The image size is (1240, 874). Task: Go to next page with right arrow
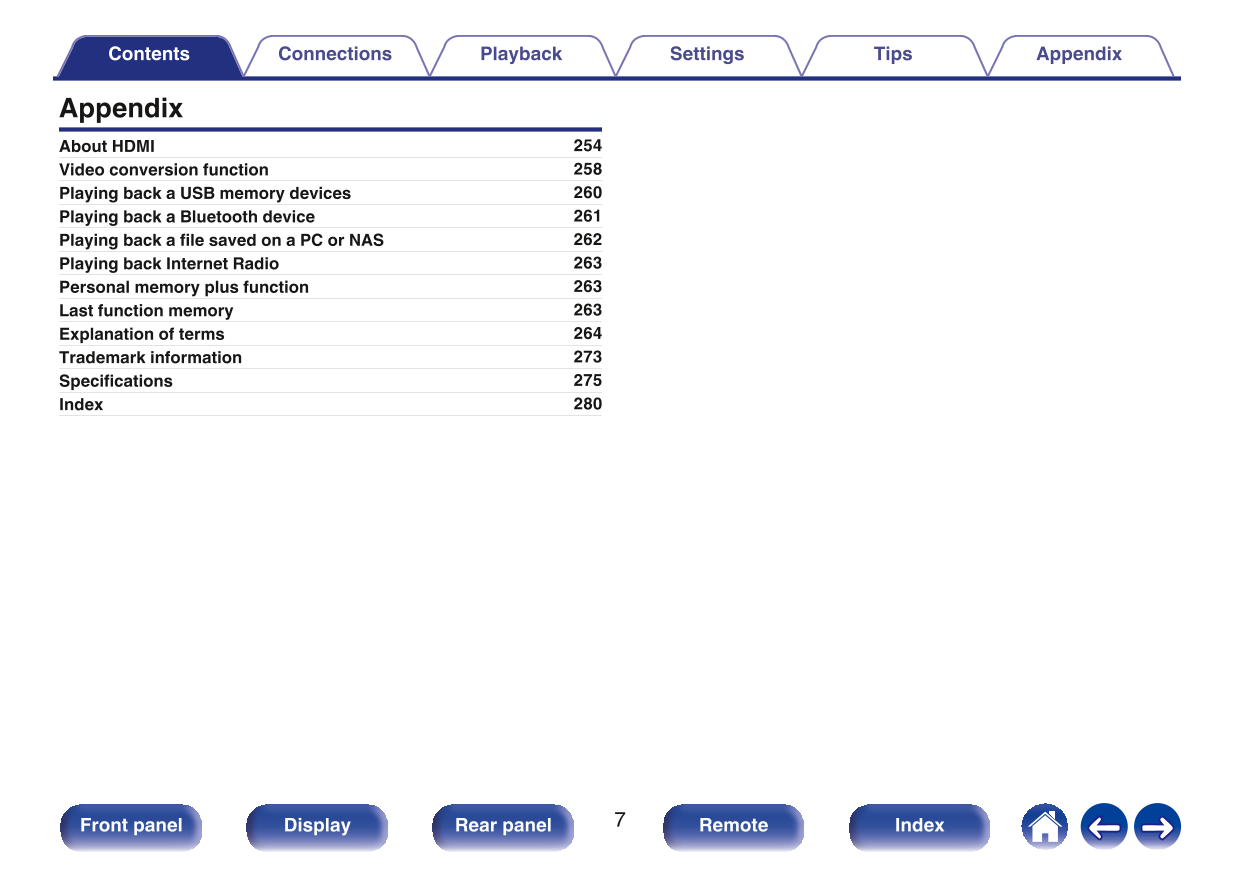click(x=1157, y=827)
